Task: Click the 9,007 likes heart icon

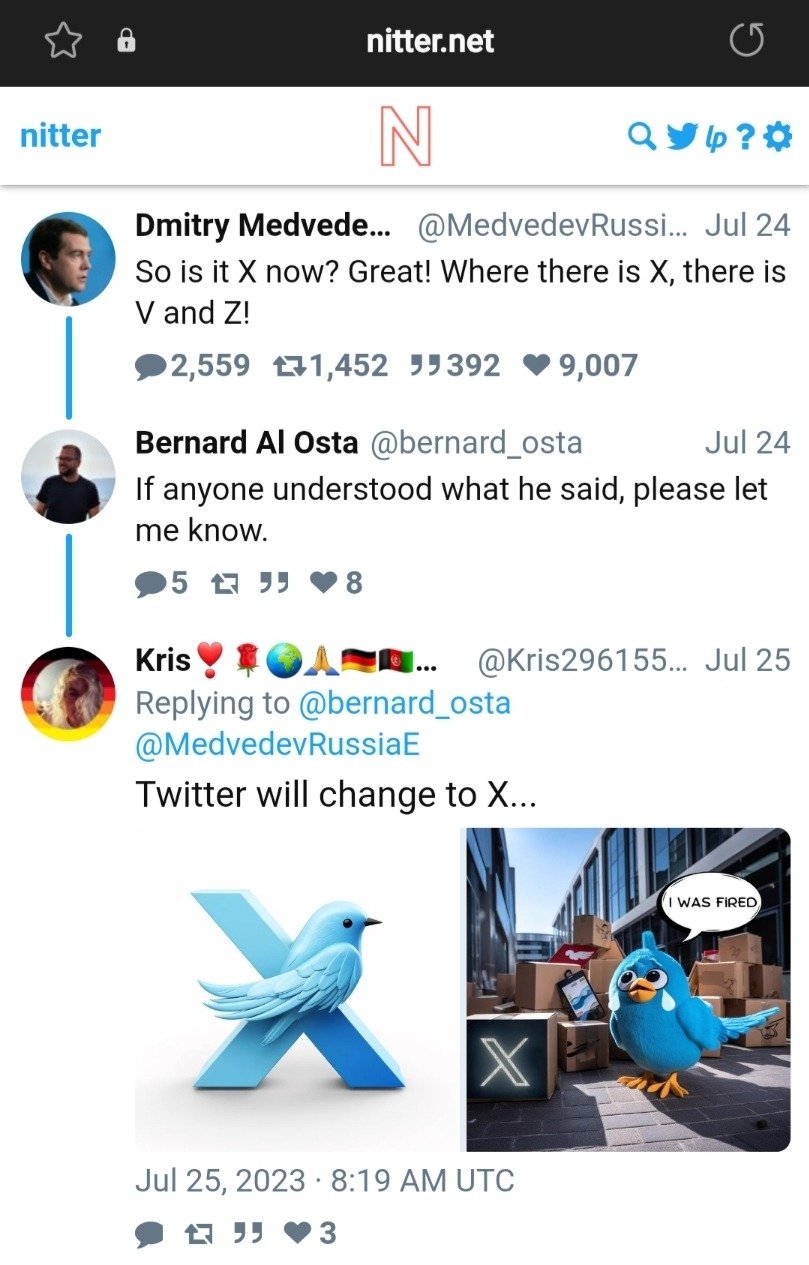Action: 538,366
